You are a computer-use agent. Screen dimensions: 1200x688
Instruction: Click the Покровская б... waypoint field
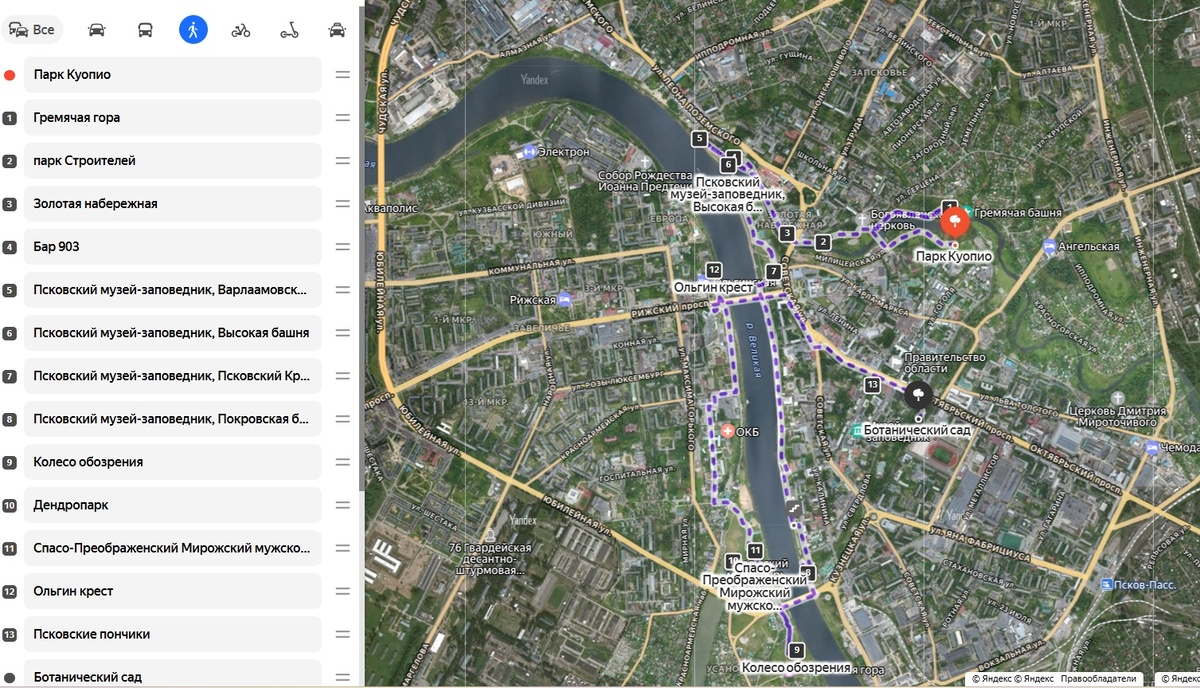tap(172, 419)
